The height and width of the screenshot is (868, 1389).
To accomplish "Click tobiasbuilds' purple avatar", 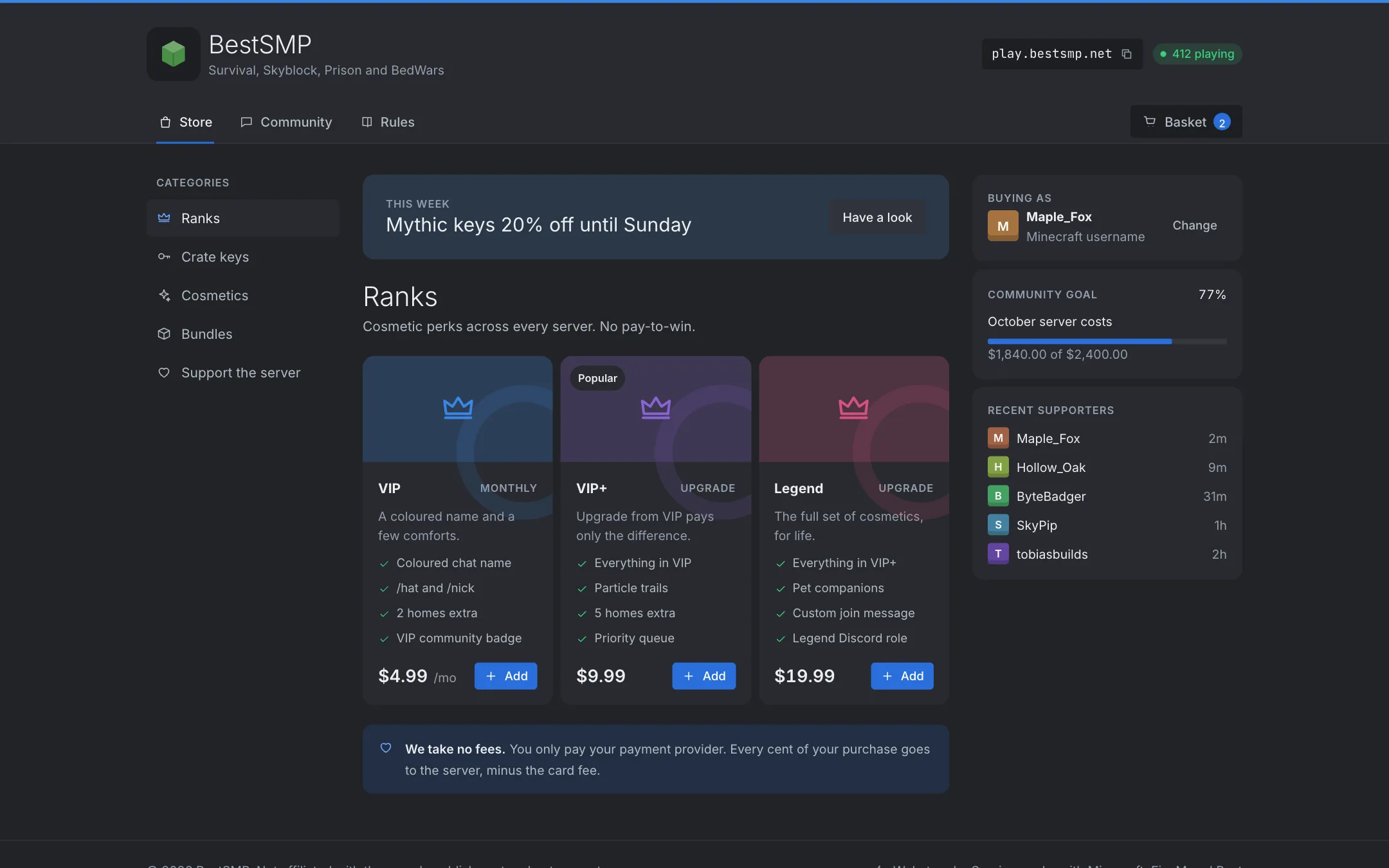I will click(998, 554).
